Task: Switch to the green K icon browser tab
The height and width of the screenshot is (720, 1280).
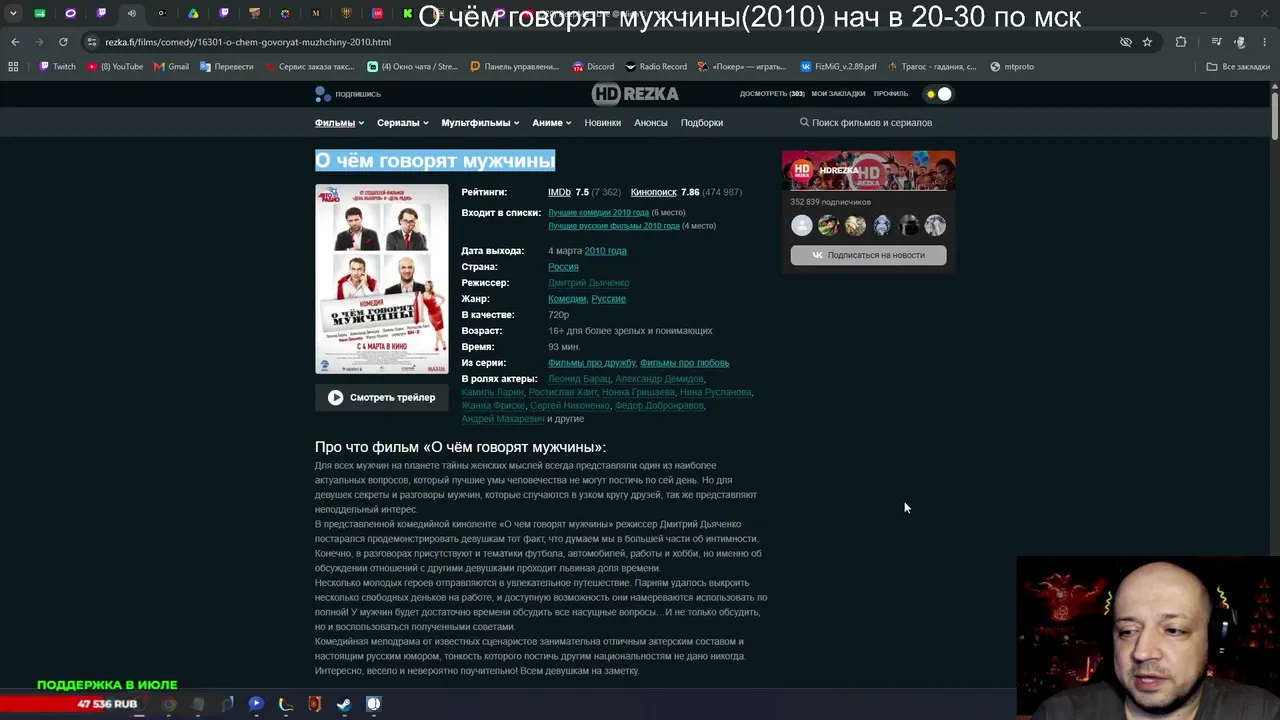Action: [408, 14]
